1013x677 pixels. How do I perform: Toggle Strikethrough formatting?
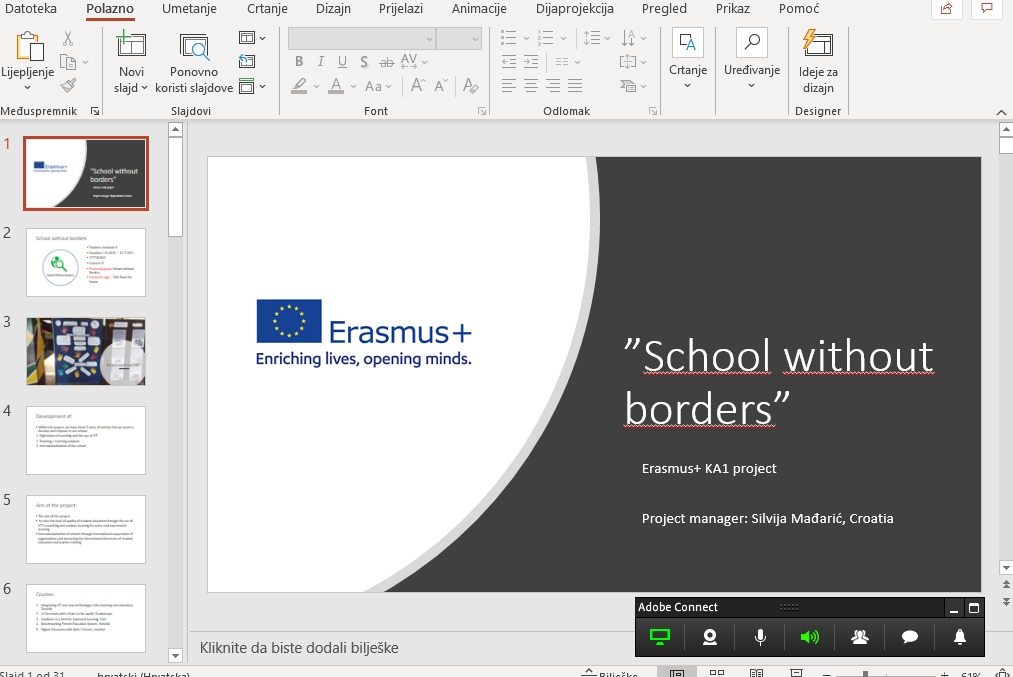click(386, 61)
